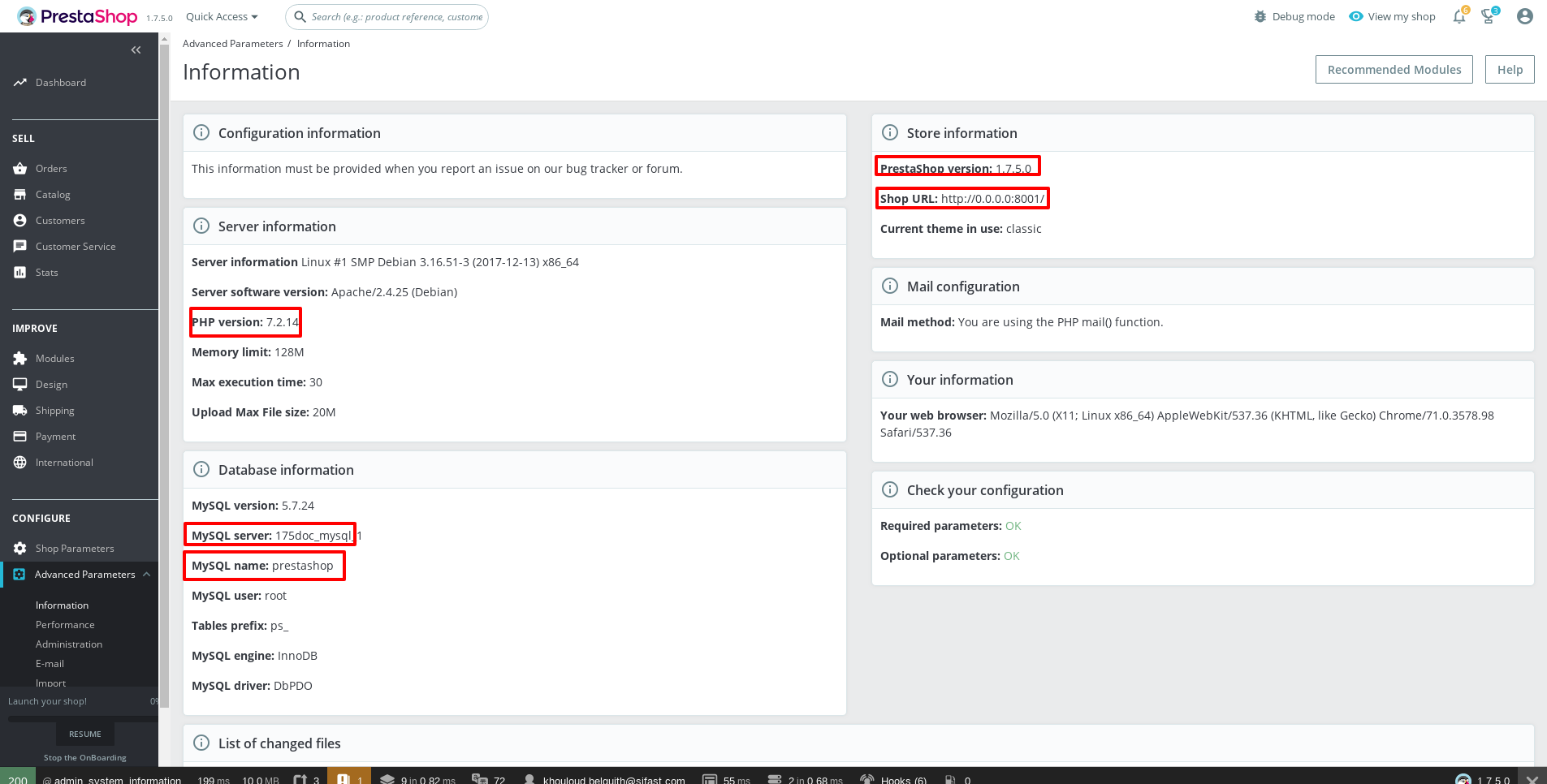Select E-mail submenu item
This screenshot has width=1547, height=784.
pos(50,664)
